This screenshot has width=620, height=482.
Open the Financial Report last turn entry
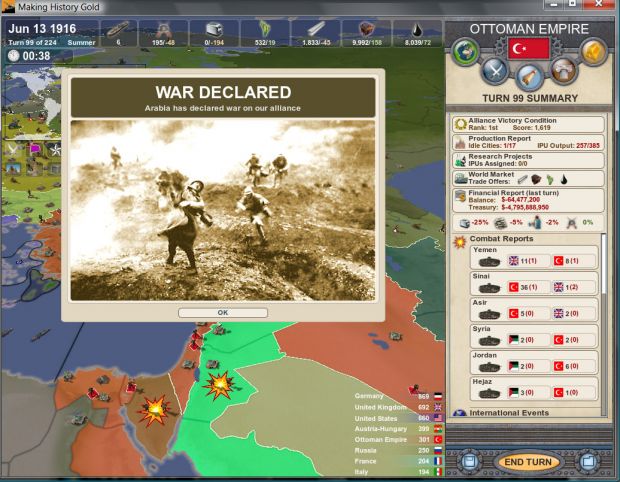coord(528,200)
